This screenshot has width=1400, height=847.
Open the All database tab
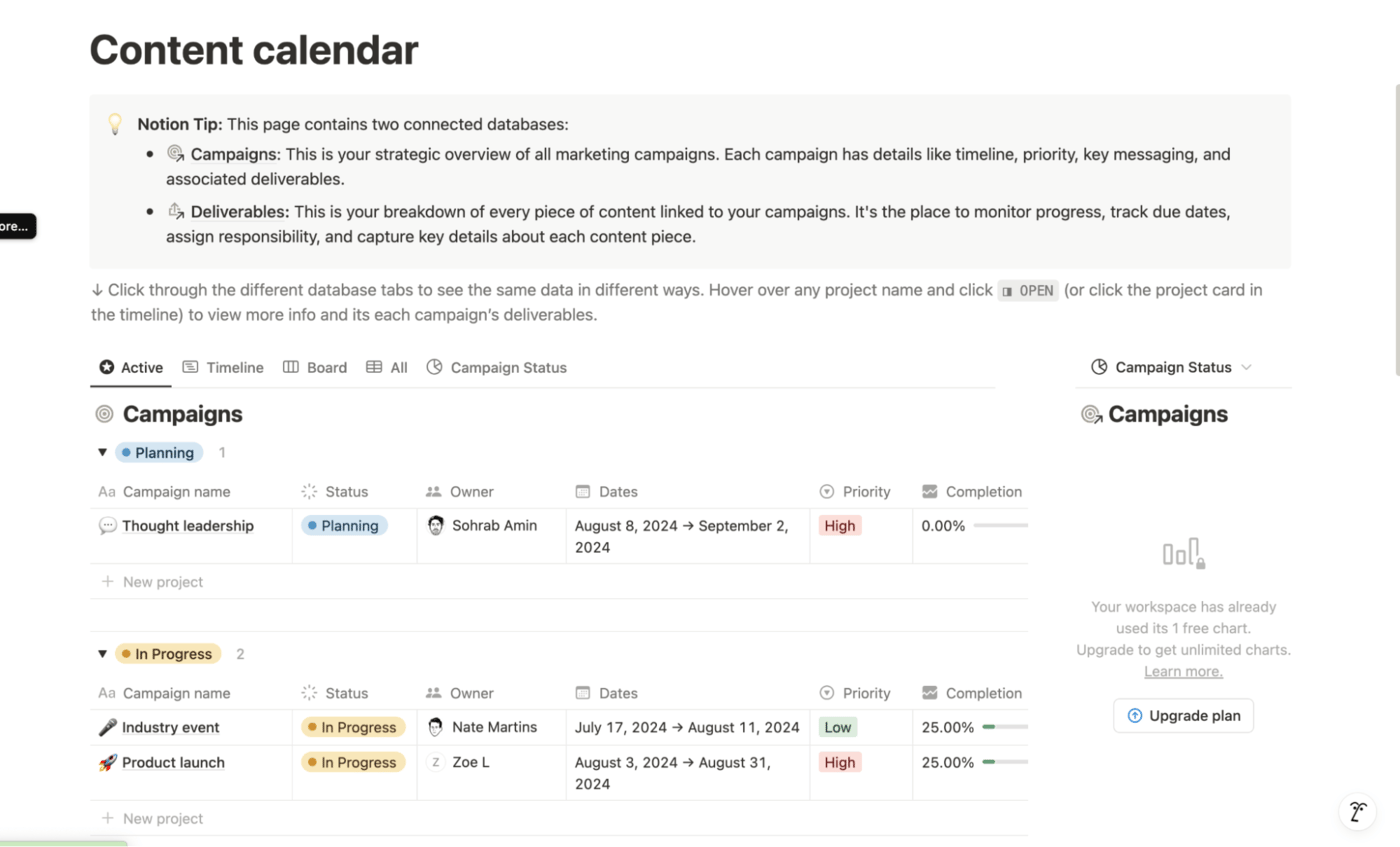[x=387, y=368]
